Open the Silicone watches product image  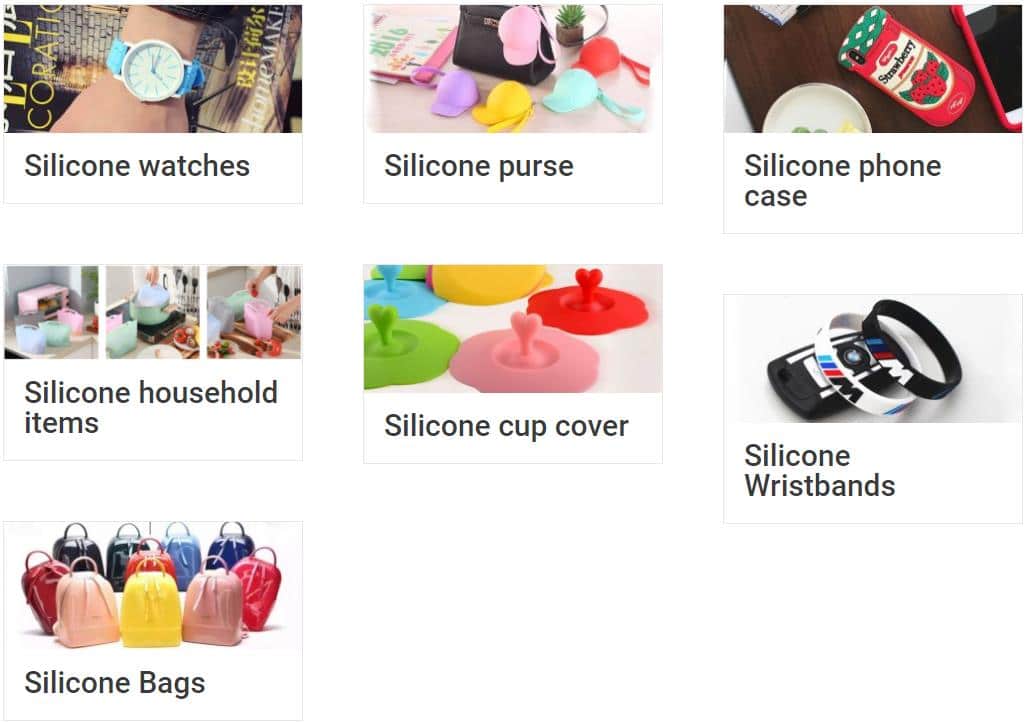pos(153,68)
